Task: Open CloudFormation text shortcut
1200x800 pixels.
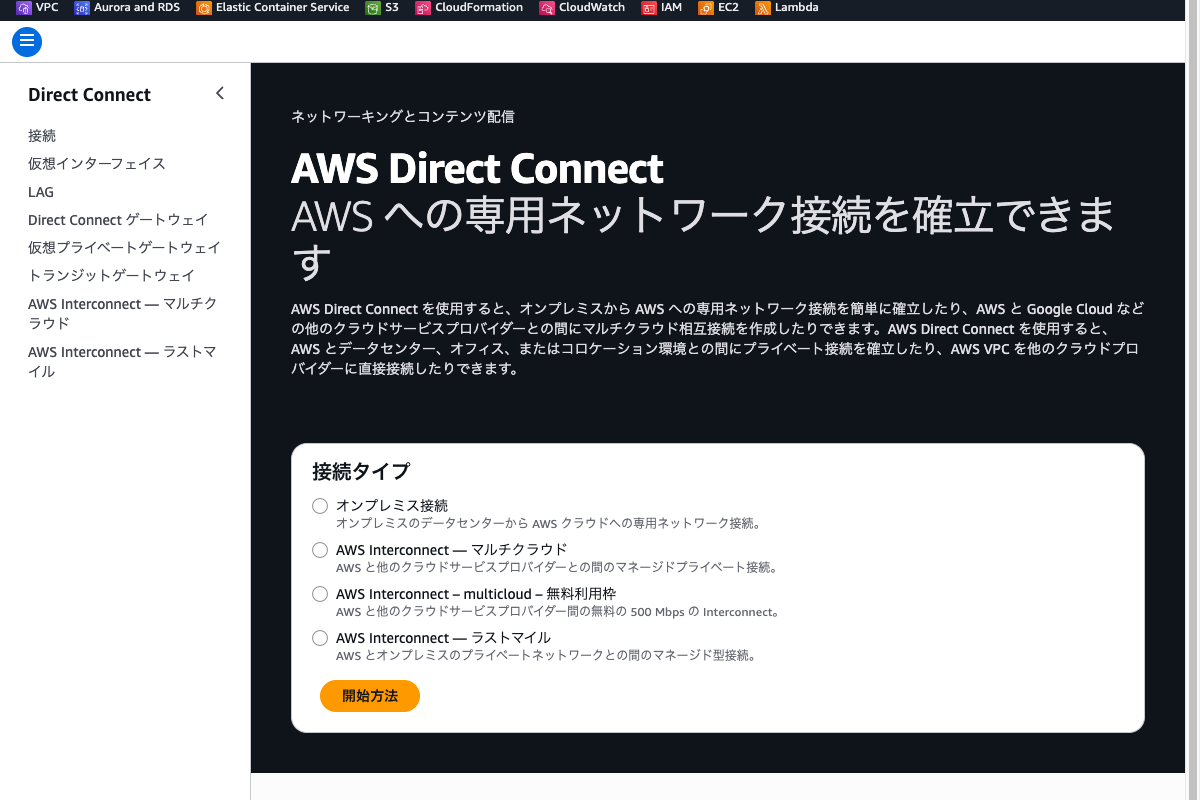Action: point(479,8)
